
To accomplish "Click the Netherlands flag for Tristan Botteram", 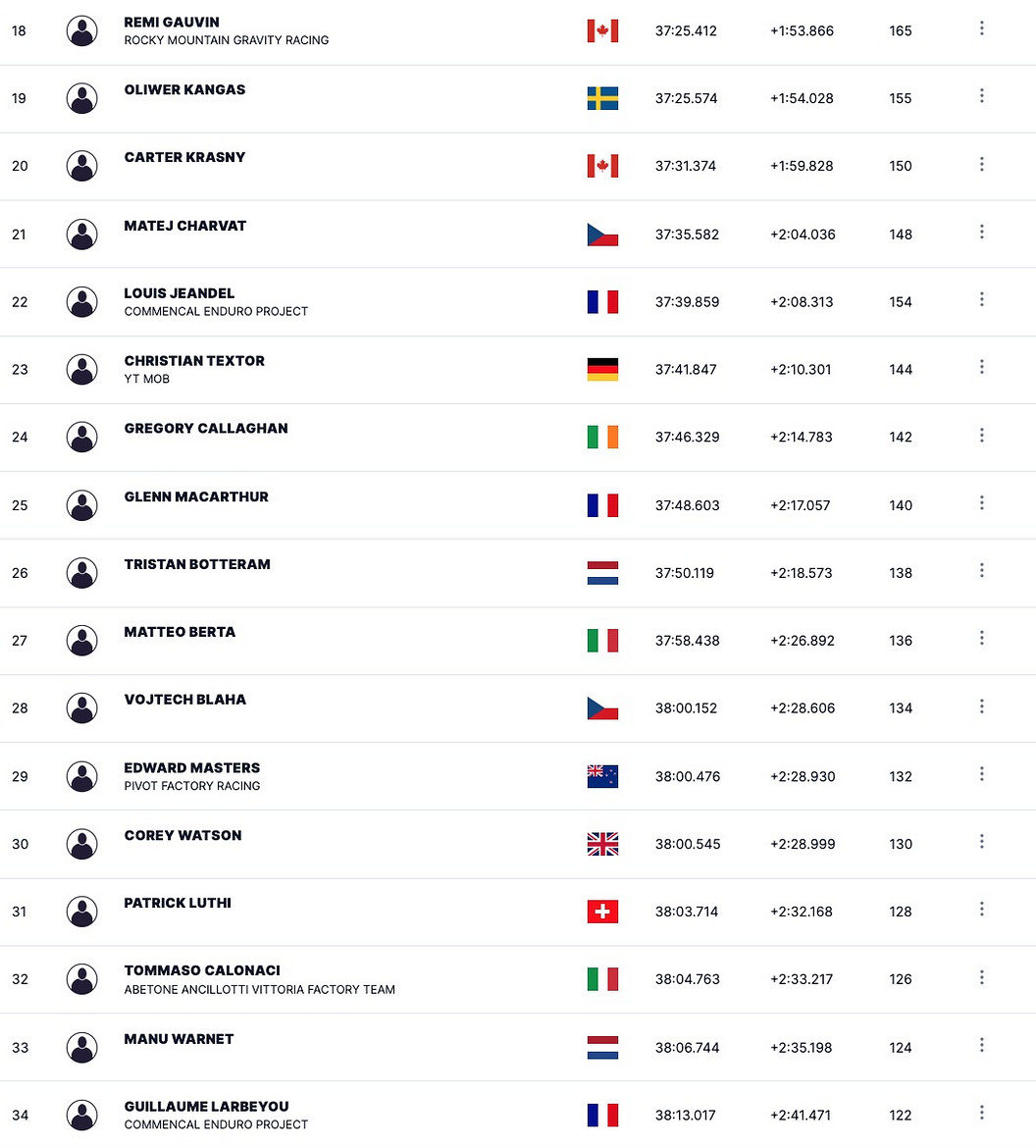I will pos(602,573).
